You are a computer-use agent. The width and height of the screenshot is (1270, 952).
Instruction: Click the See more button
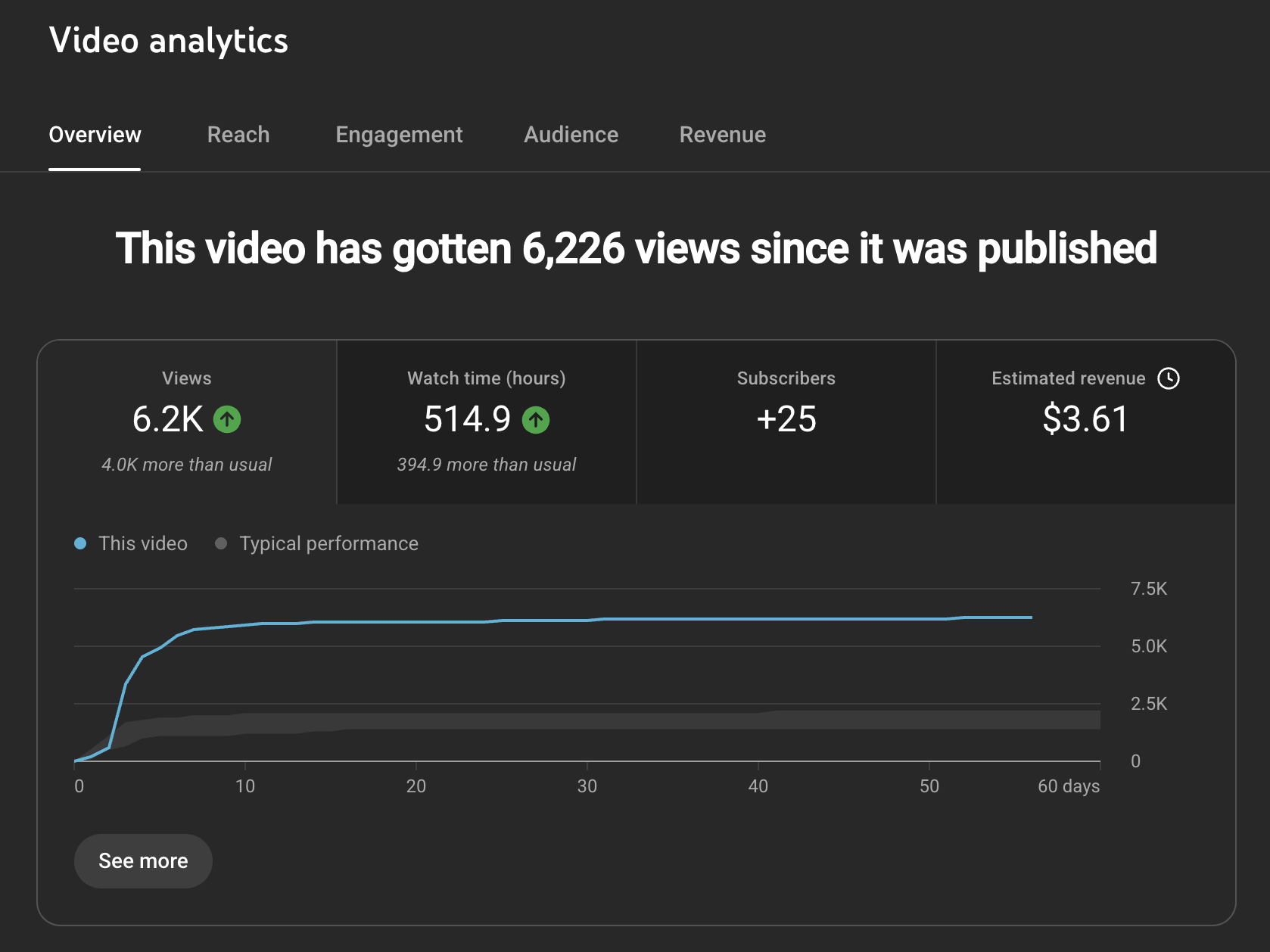click(x=142, y=860)
